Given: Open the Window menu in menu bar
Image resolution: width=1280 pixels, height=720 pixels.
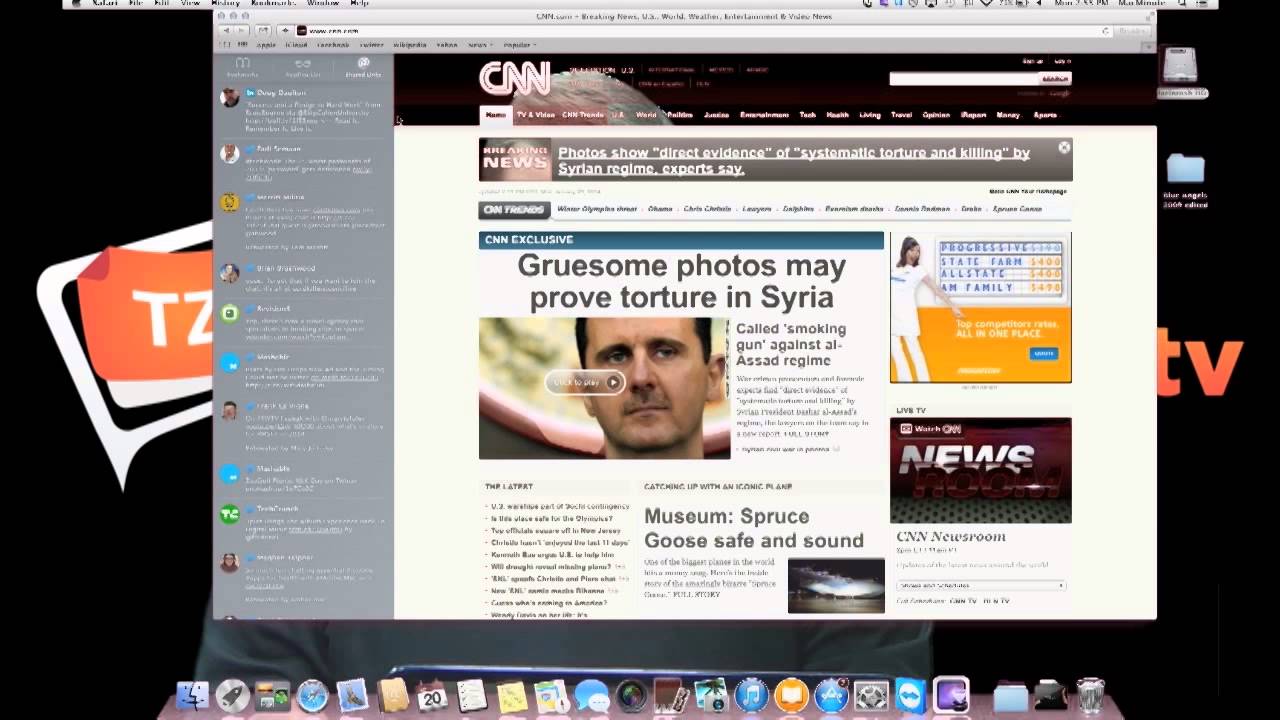Looking at the screenshot, I should coord(322,3).
